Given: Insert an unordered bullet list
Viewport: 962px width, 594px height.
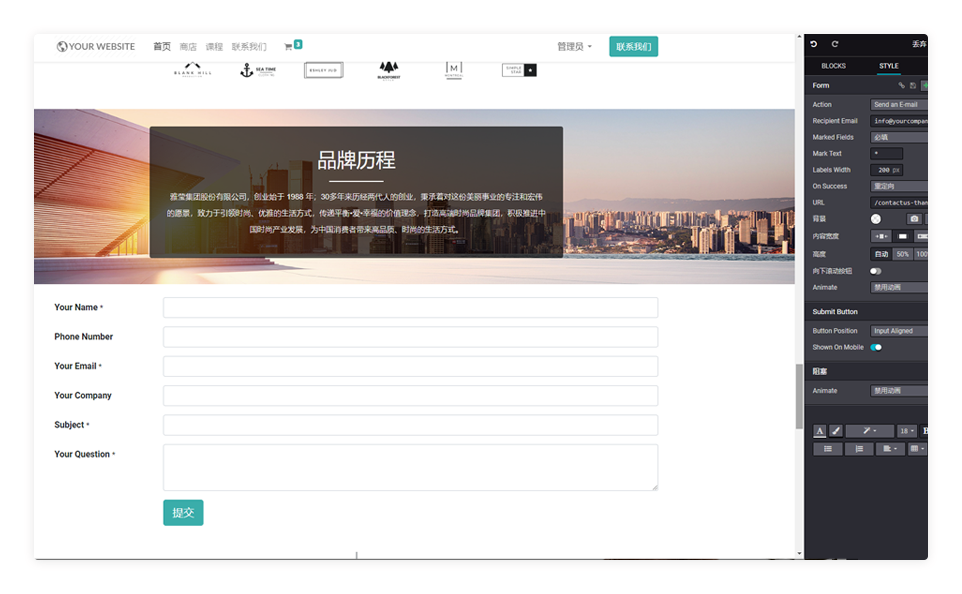Looking at the screenshot, I should [827, 449].
